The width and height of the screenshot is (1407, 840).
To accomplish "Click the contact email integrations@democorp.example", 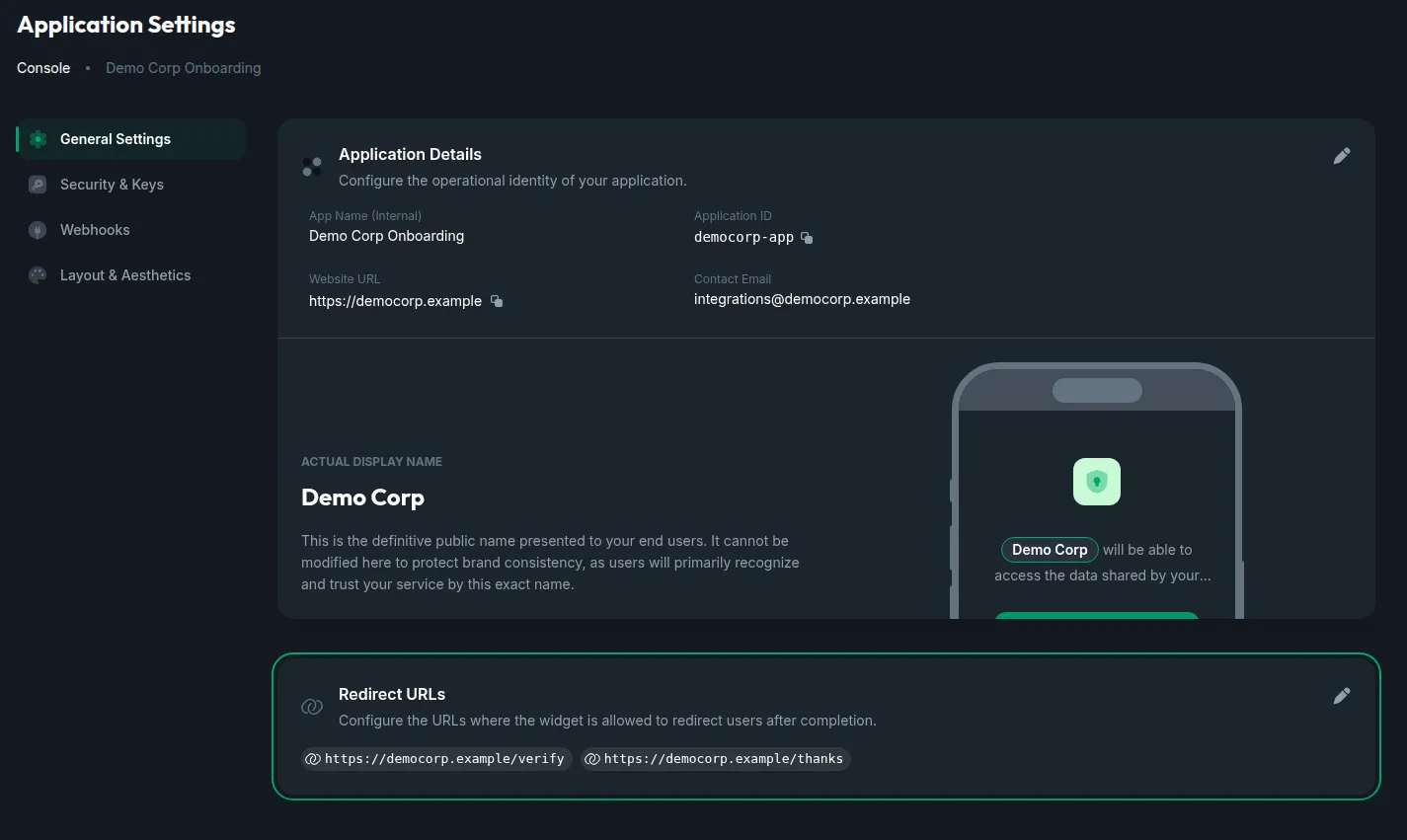I will [x=802, y=299].
